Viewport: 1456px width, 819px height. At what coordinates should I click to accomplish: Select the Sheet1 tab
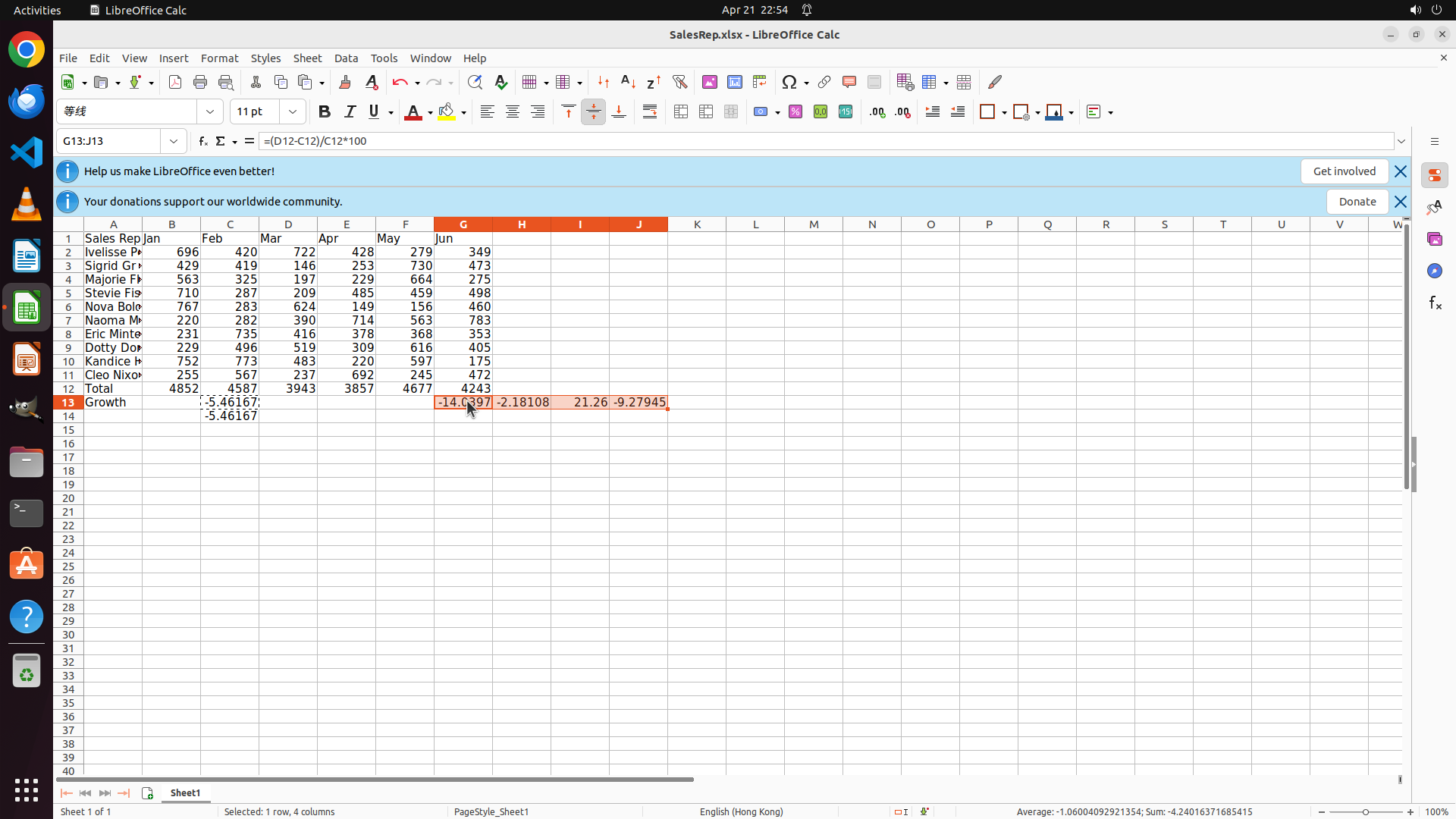pos(185,792)
